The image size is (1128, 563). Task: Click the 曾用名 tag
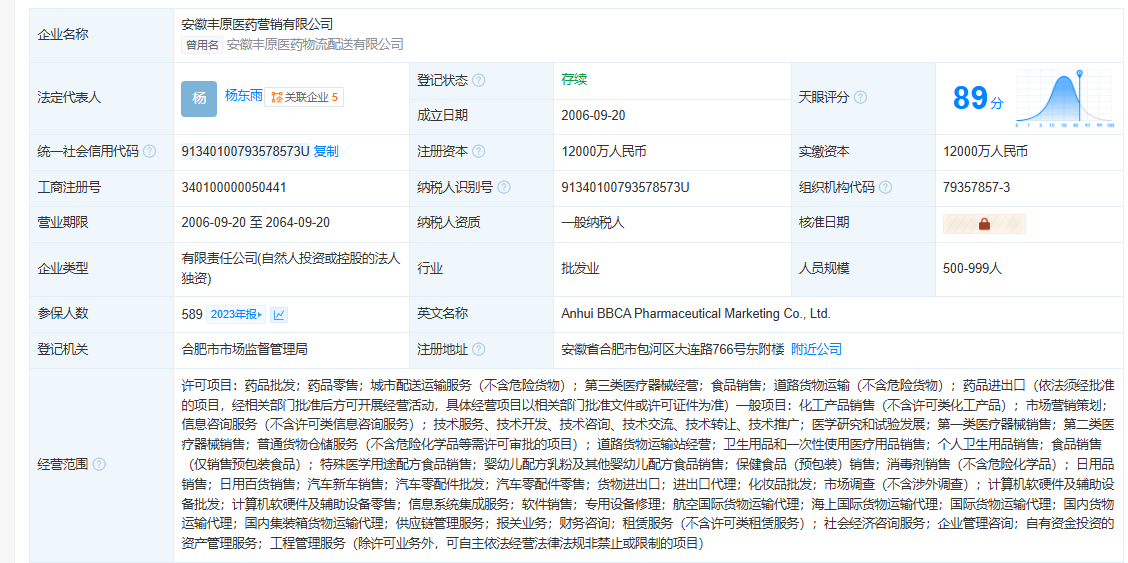point(202,45)
